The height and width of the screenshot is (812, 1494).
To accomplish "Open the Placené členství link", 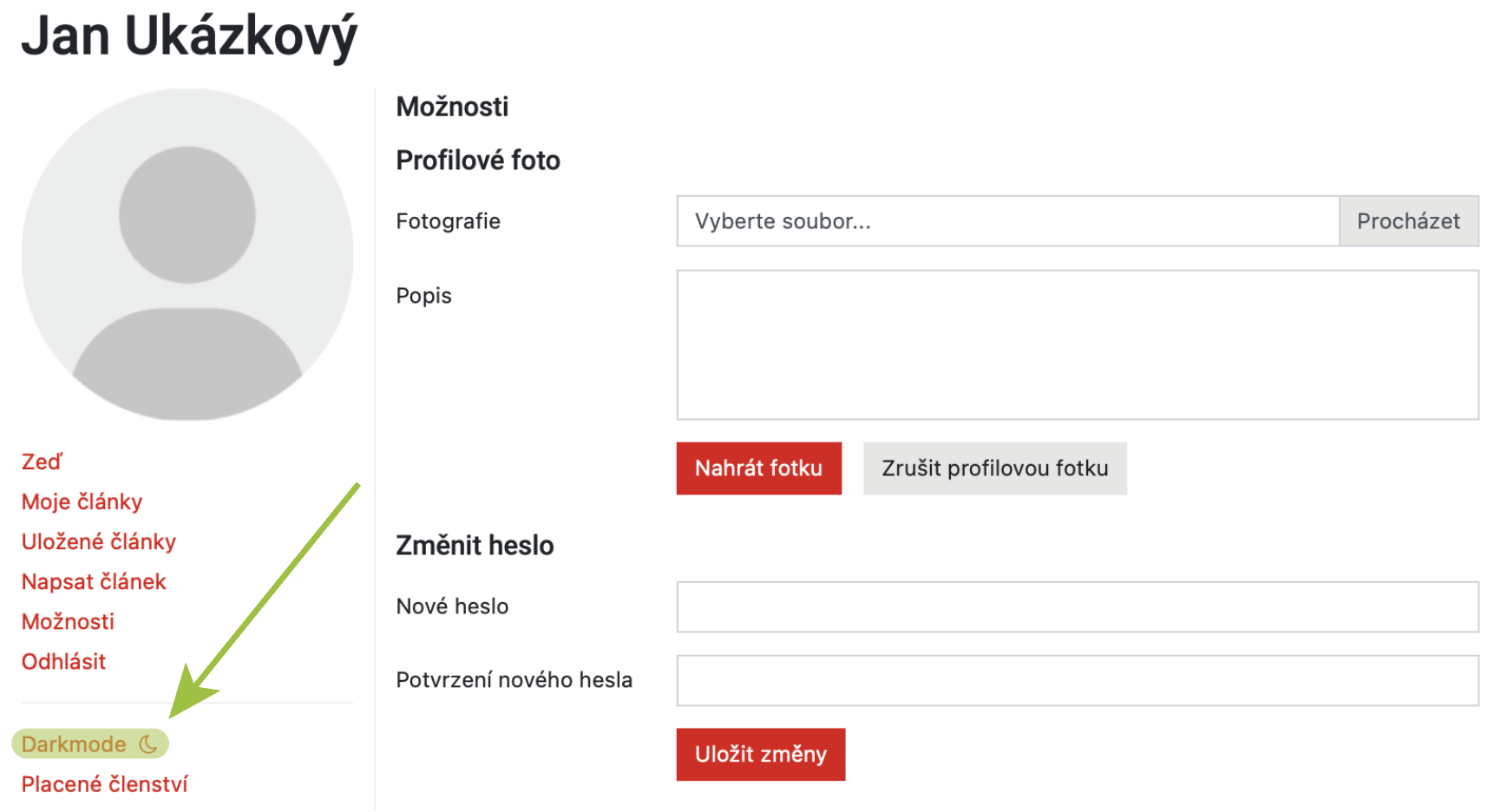I will 104,784.
